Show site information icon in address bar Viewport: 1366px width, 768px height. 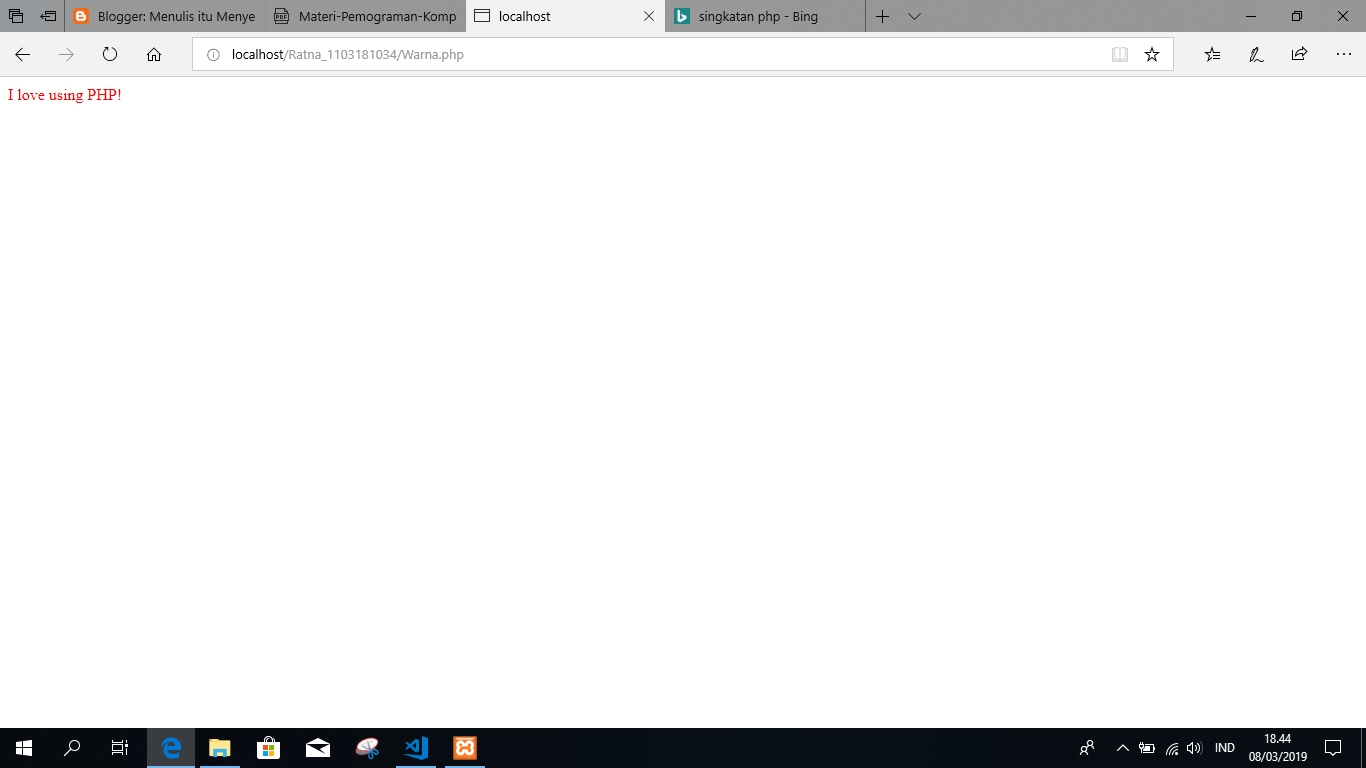[213, 55]
